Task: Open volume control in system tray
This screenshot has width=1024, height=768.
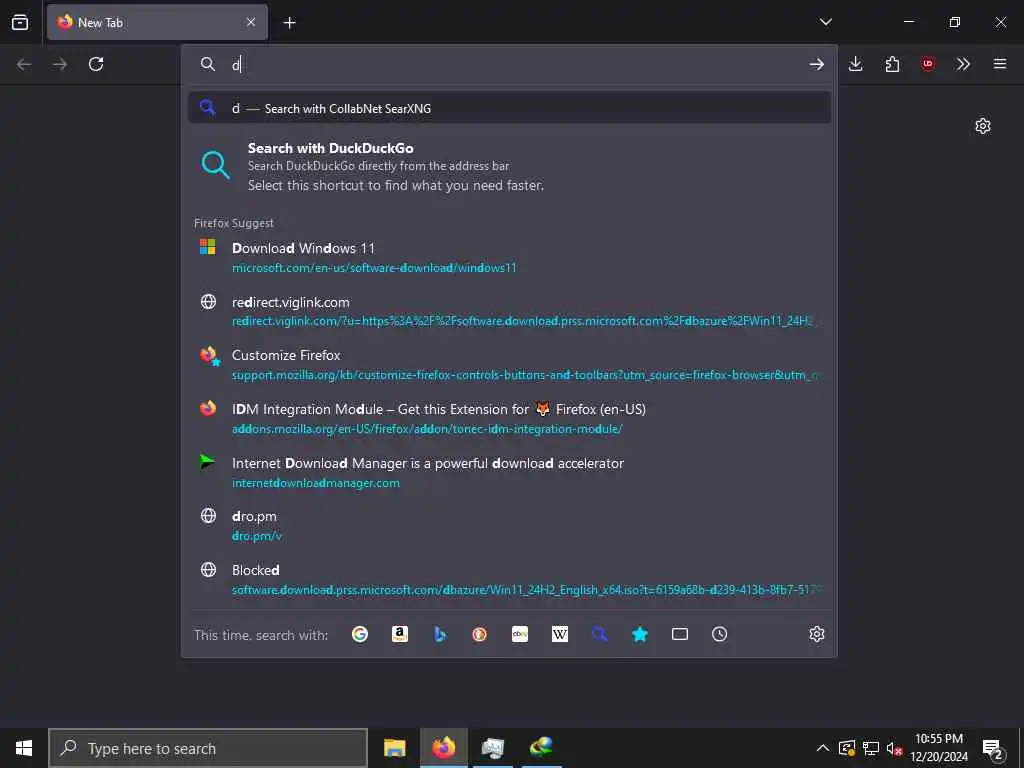Action: click(x=894, y=748)
